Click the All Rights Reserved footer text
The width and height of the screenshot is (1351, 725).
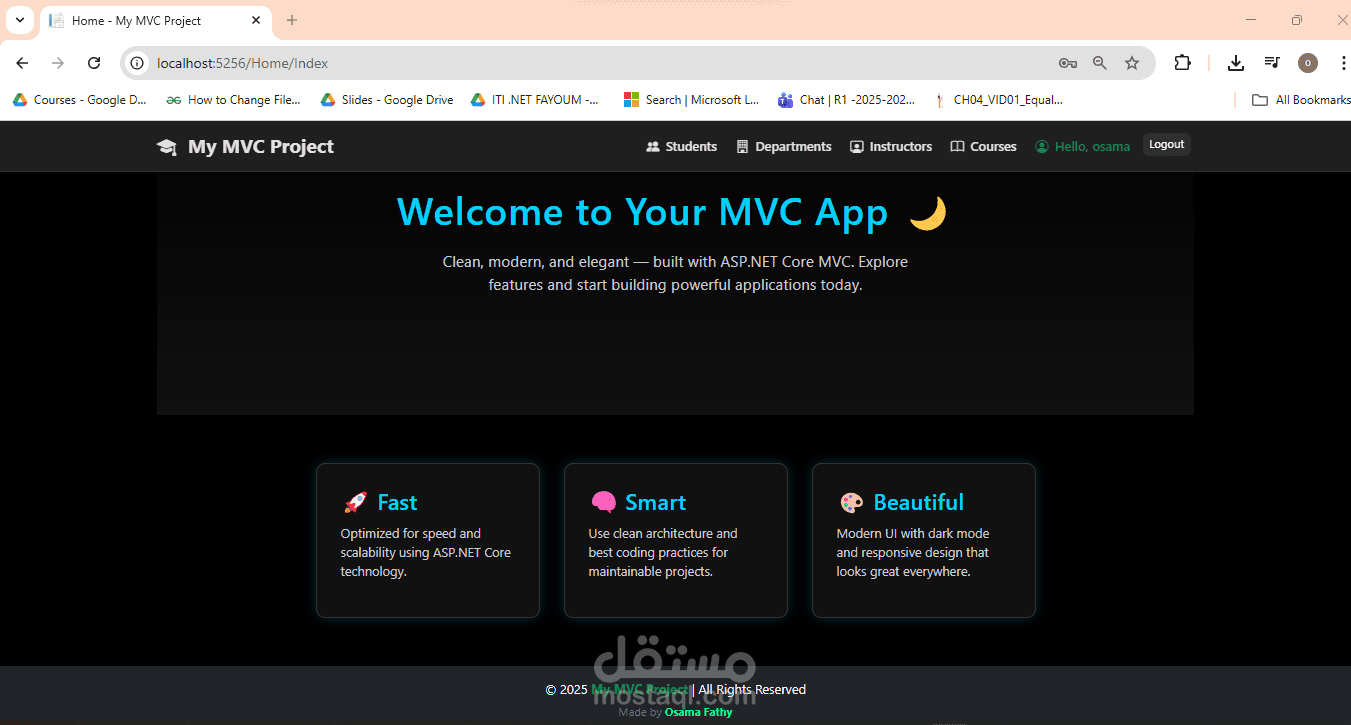[752, 689]
